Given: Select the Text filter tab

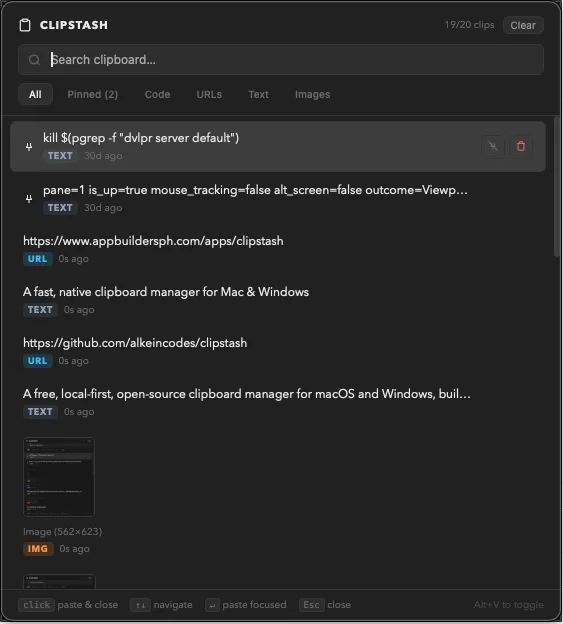Looking at the screenshot, I should pos(258,94).
